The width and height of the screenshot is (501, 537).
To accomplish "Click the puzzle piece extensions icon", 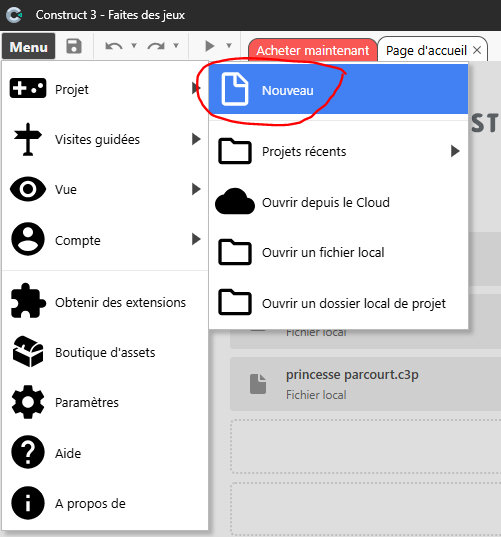I will coord(28,301).
